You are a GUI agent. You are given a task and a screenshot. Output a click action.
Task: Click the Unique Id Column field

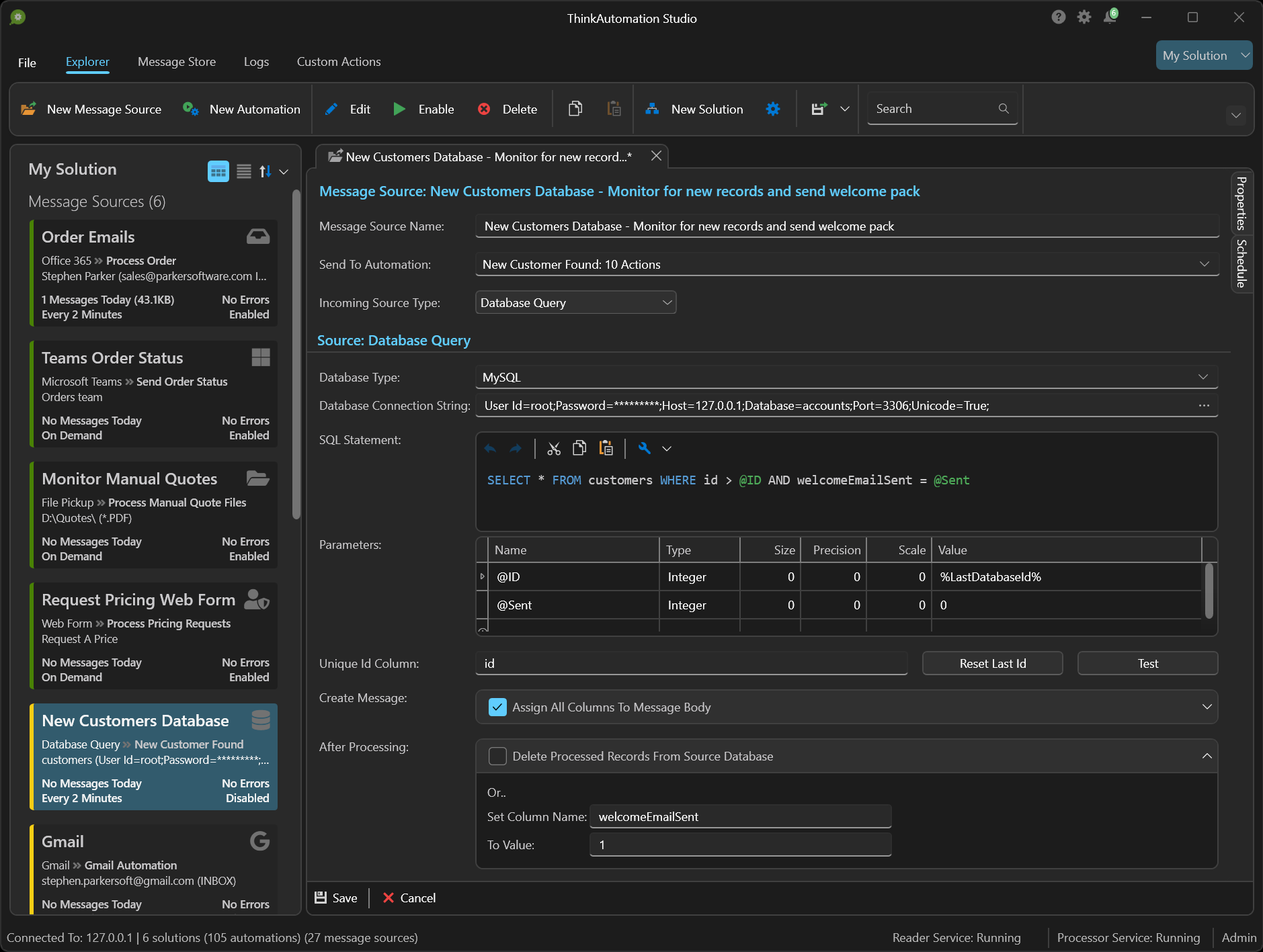coord(692,663)
